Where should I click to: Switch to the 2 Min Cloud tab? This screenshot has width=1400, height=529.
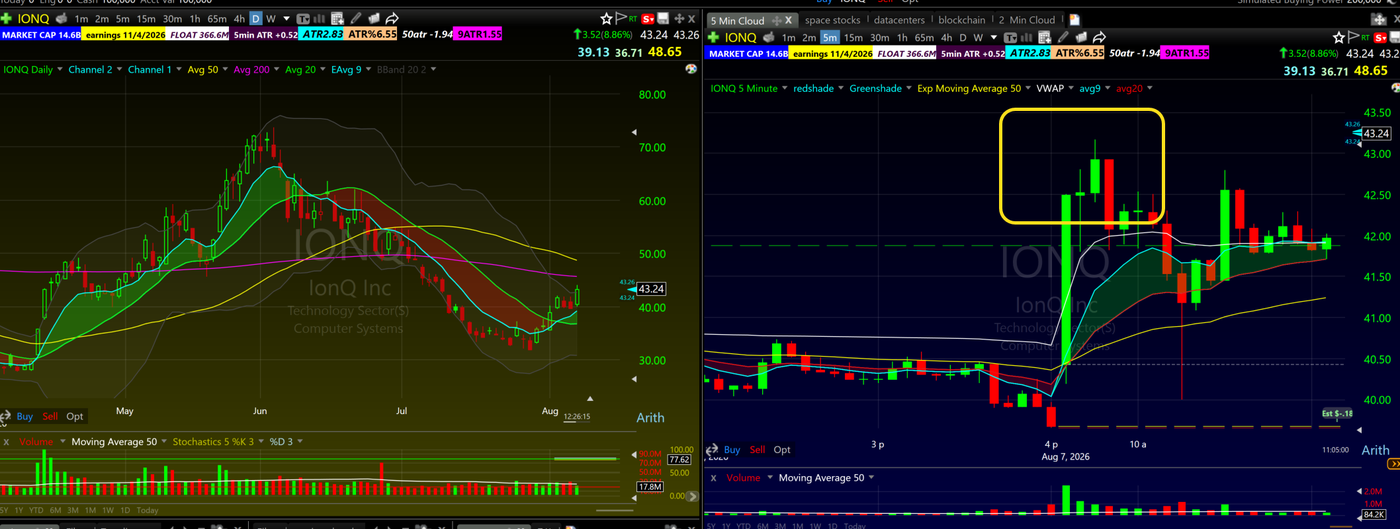(1026, 20)
